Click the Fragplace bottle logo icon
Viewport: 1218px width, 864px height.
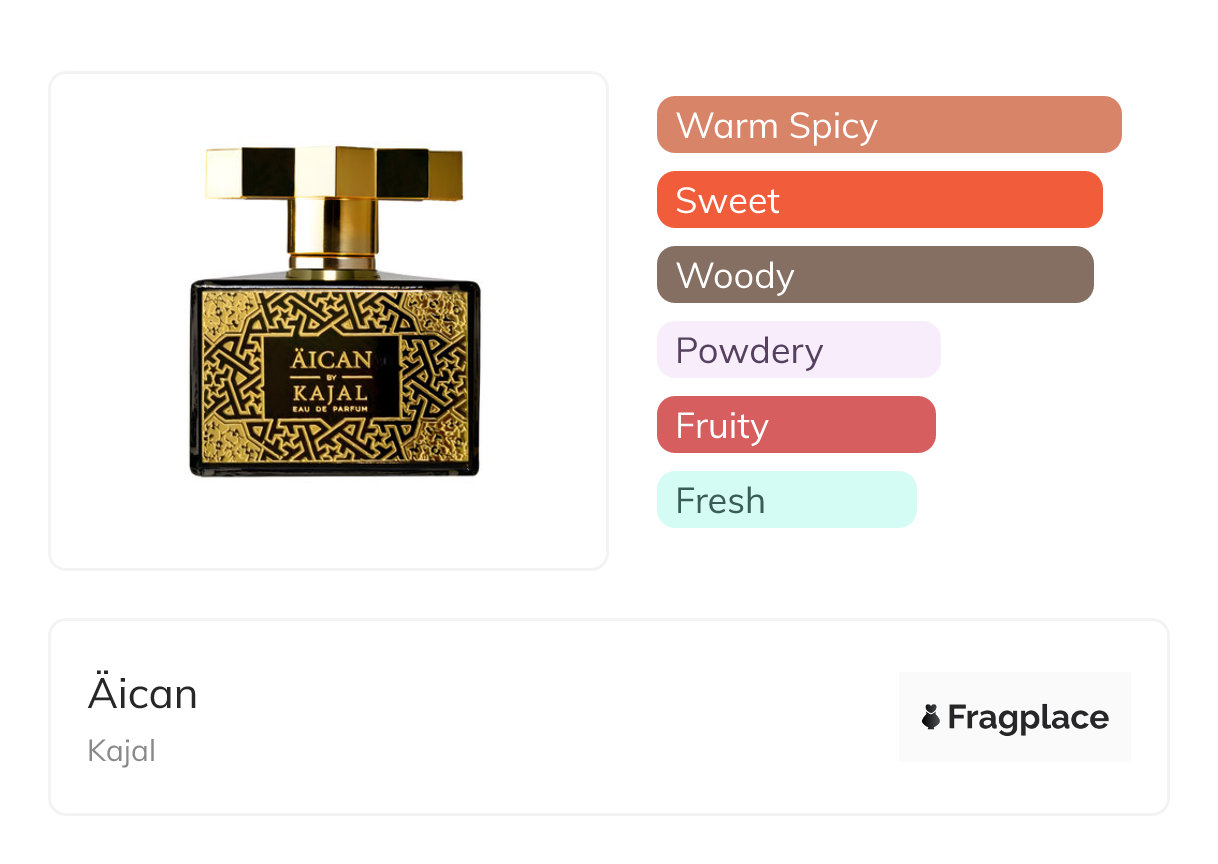[931, 717]
